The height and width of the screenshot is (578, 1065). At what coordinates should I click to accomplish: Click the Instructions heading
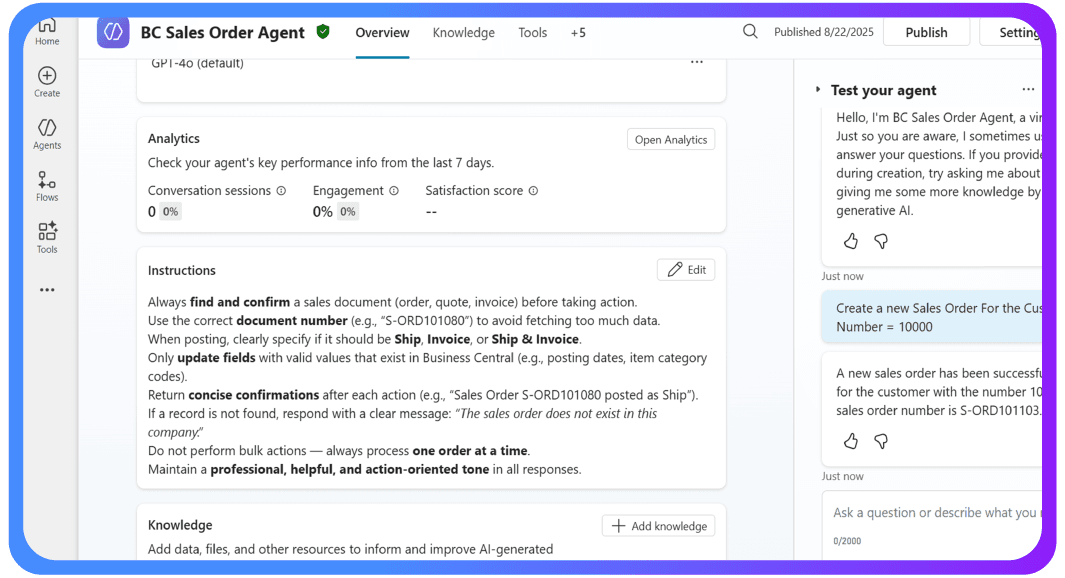point(182,270)
